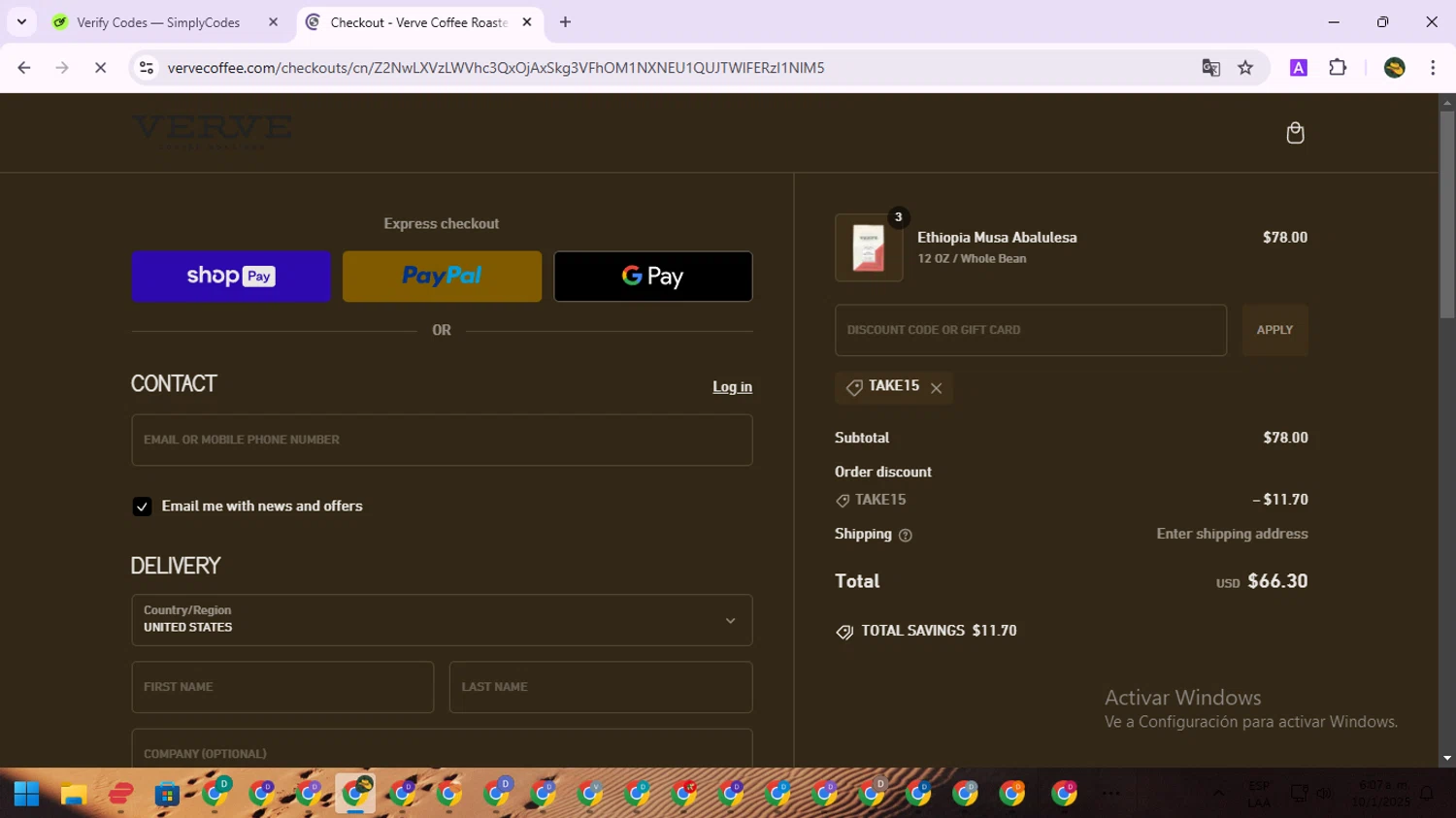Open the tab search dropdown

pyautogui.click(x=21, y=22)
